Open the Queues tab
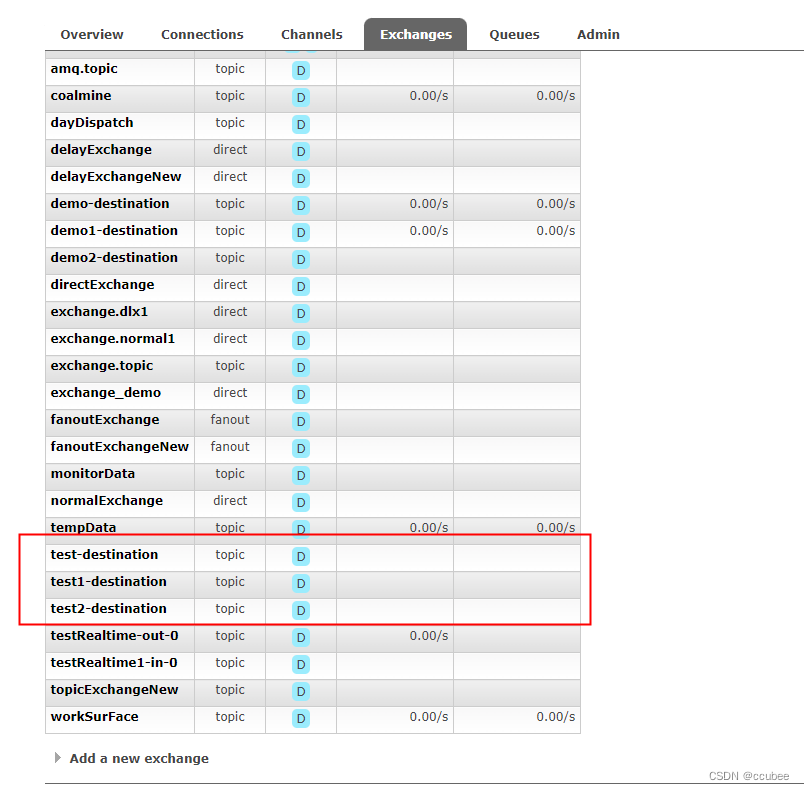This screenshot has height=790, width=804. tap(514, 34)
